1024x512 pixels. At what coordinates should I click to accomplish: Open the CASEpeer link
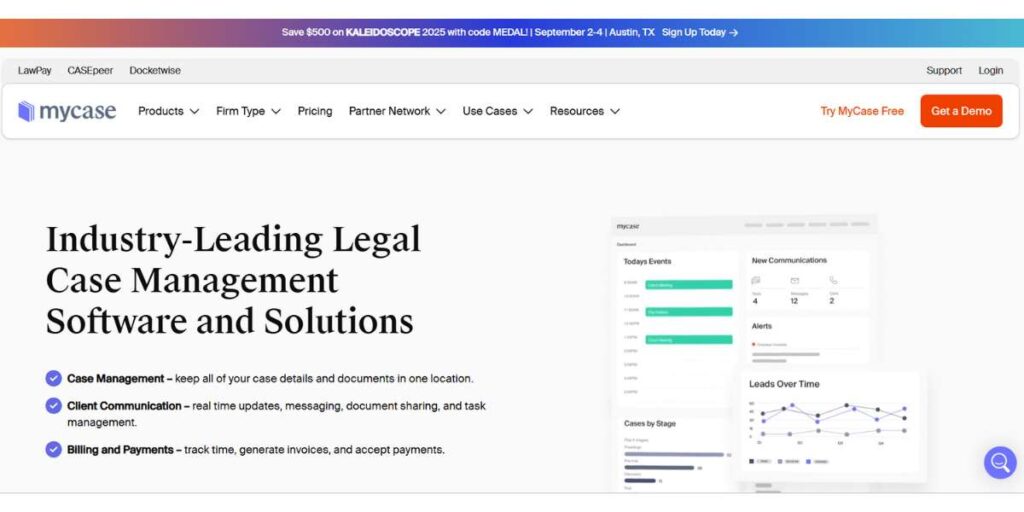pos(90,71)
